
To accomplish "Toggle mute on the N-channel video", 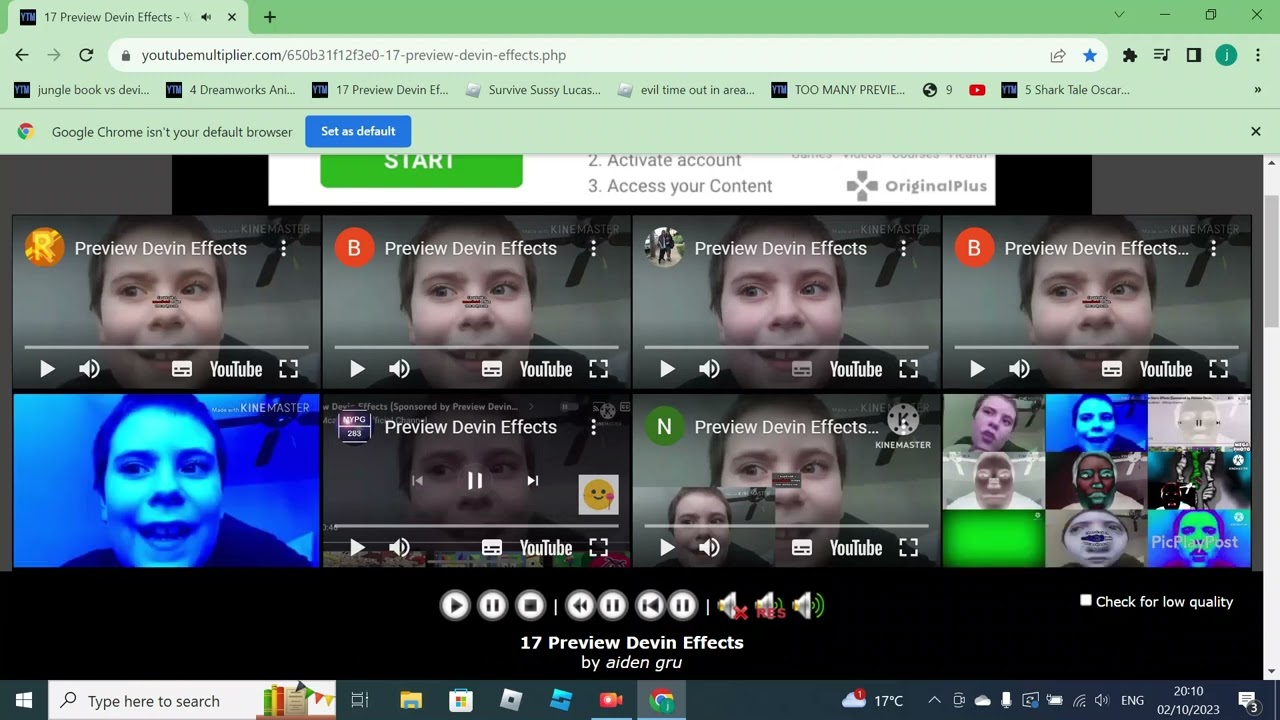I will coord(709,548).
